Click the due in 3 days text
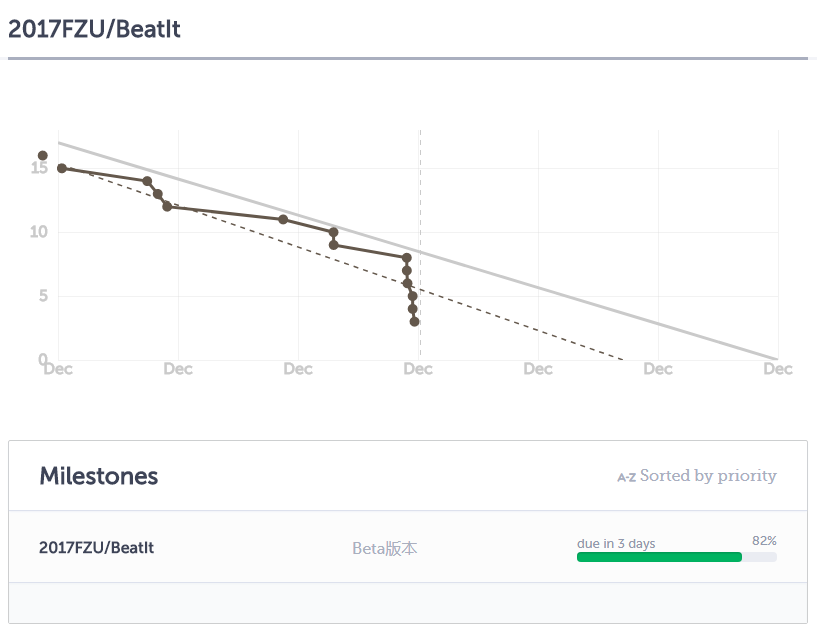 (616, 543)
